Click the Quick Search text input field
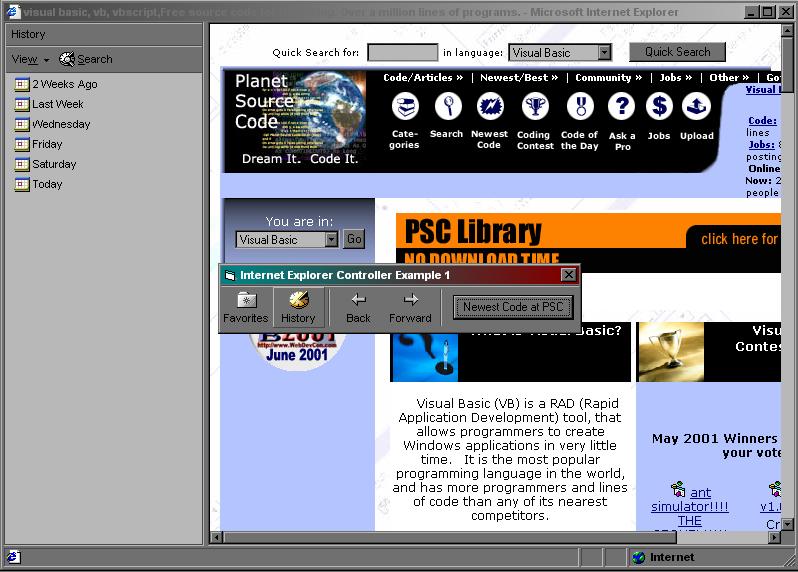This screenshot has width=798, height=572. tap(402, 53)
